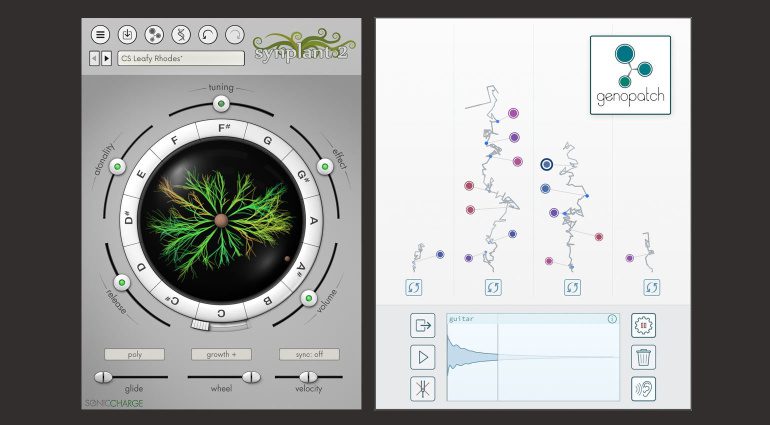
Task: Click the undo arrow button
Action: click(208, 35)
